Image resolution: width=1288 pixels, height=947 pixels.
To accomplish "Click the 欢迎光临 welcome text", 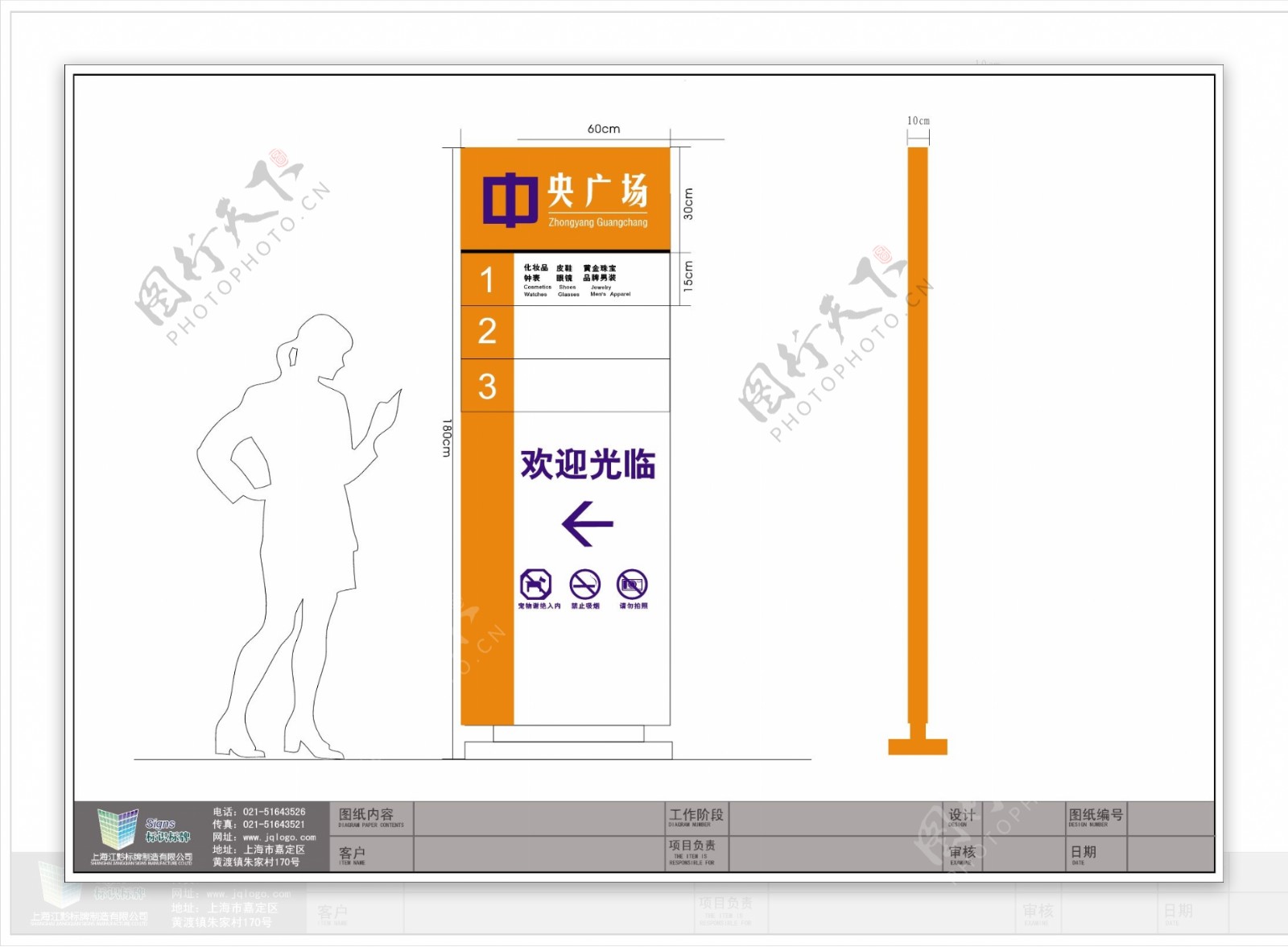I will [588, 465].
